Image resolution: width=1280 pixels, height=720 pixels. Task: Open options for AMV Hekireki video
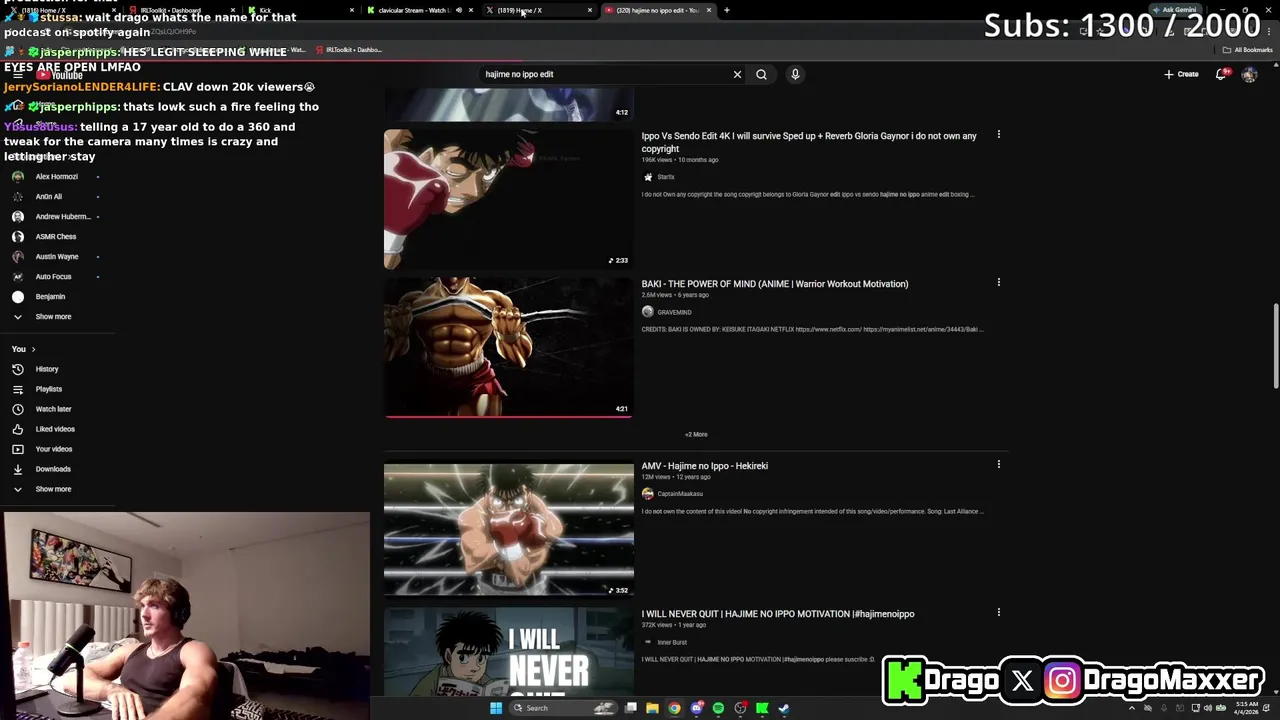[x=998, y=464]
